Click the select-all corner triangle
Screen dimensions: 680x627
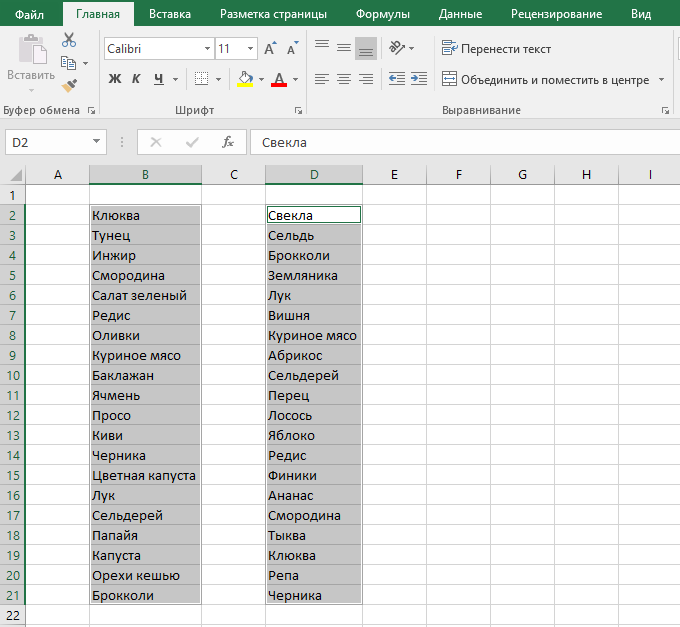pyautogui.click(x=16, y=175)
